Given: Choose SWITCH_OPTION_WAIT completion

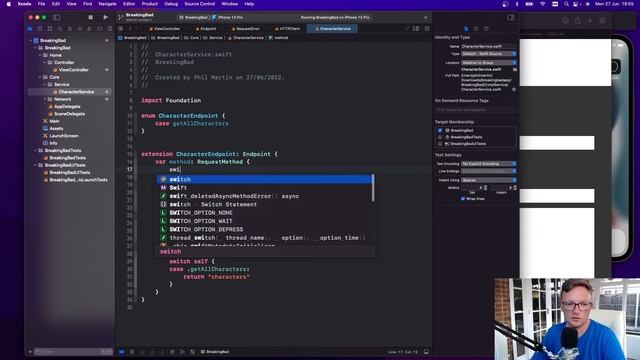Looking at the screenshot, I should (264, 221).
